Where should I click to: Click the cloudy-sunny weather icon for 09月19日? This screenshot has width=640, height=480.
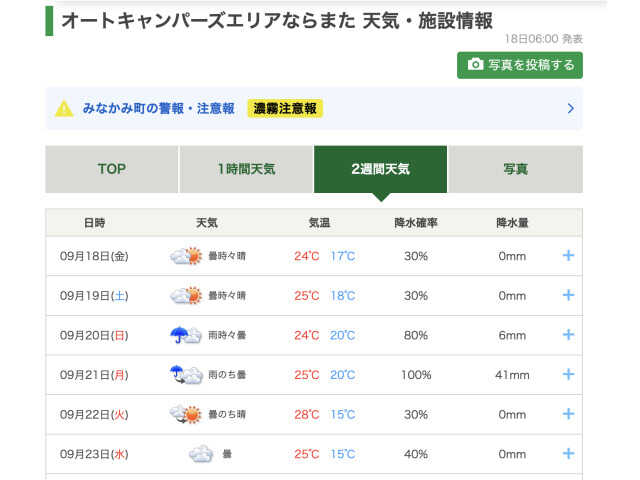[186, 296]
